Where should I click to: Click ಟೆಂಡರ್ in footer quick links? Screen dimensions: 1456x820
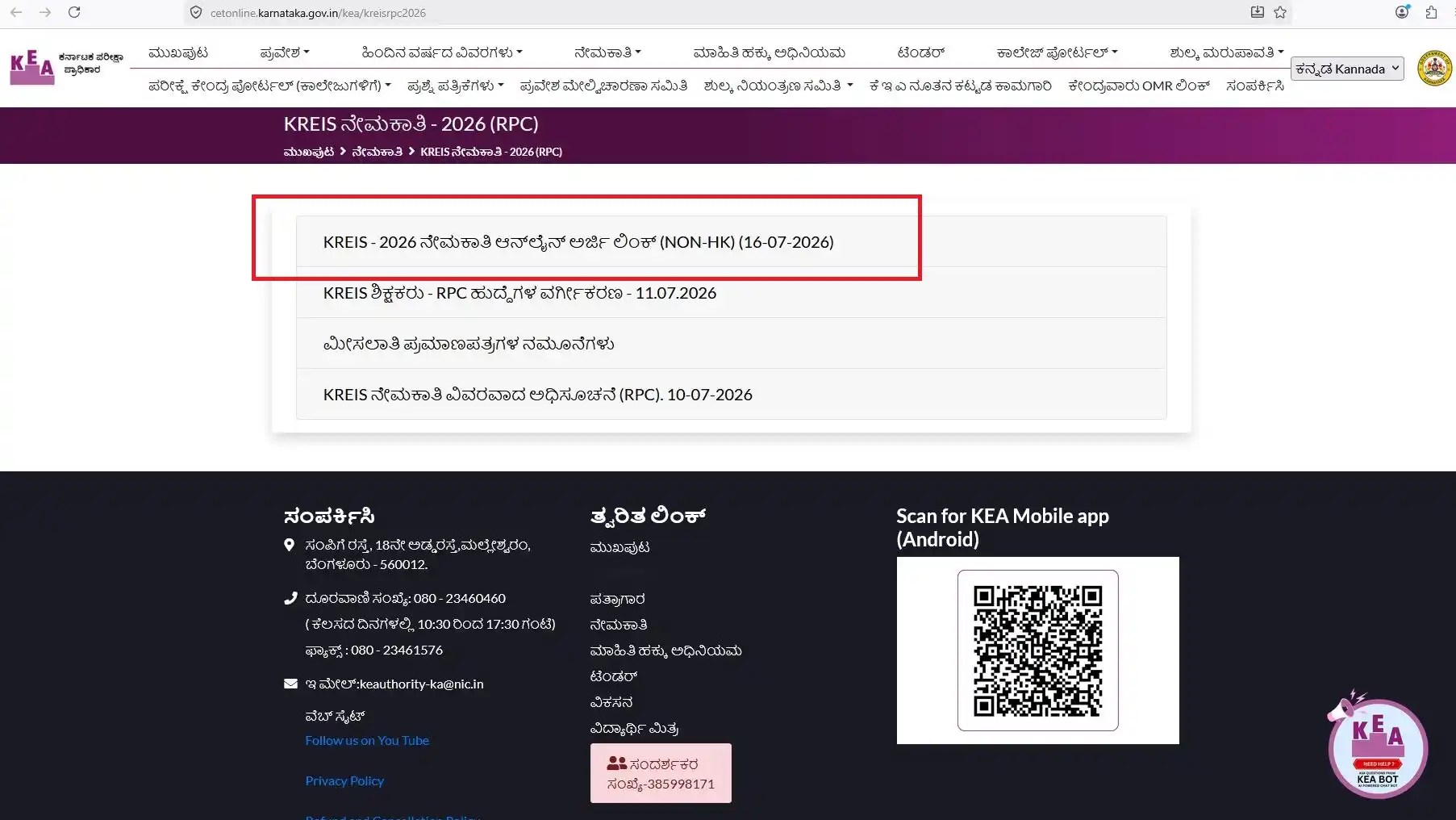pos(614,676)
